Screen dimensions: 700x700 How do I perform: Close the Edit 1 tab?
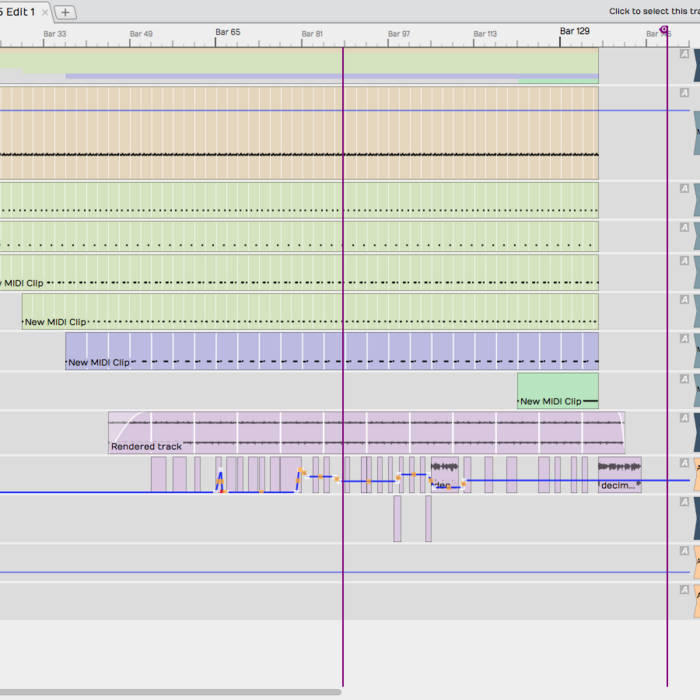[x=45, y=12]
